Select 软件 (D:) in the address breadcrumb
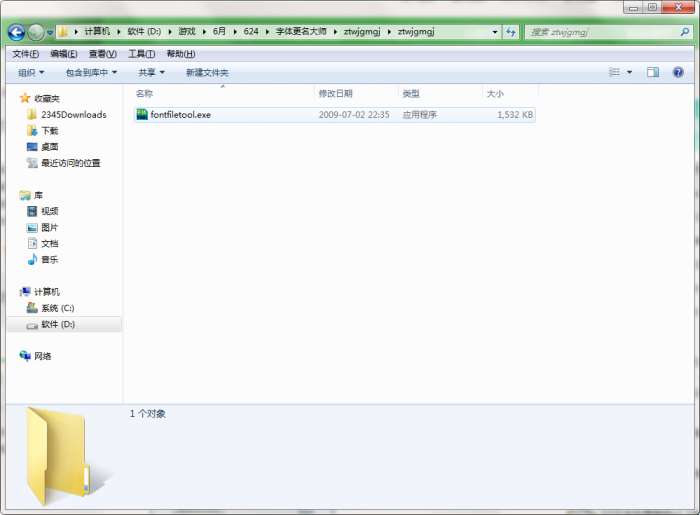Screen dimensions: 700x515 pos(144,31)
